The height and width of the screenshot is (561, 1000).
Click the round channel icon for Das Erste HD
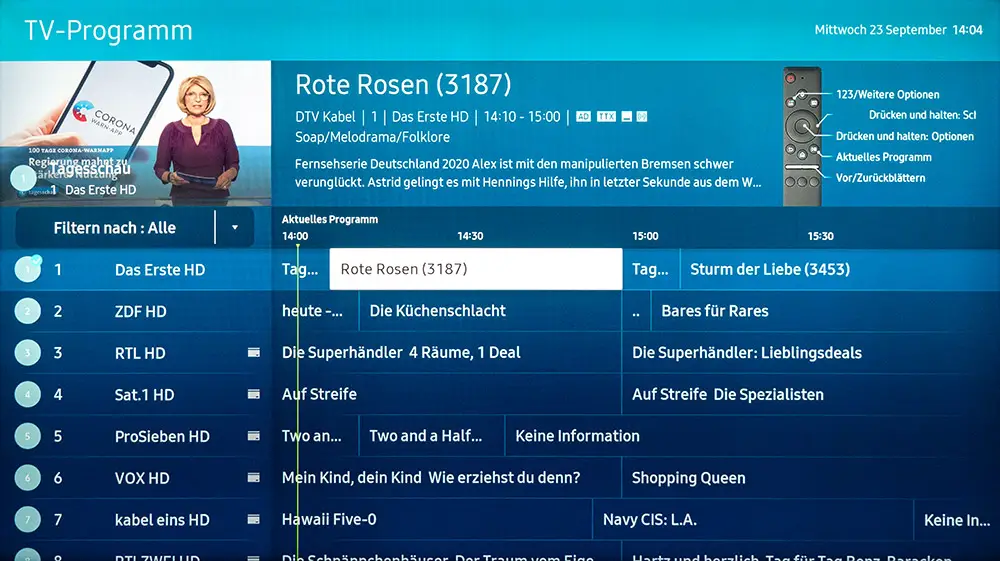point(27,270)
